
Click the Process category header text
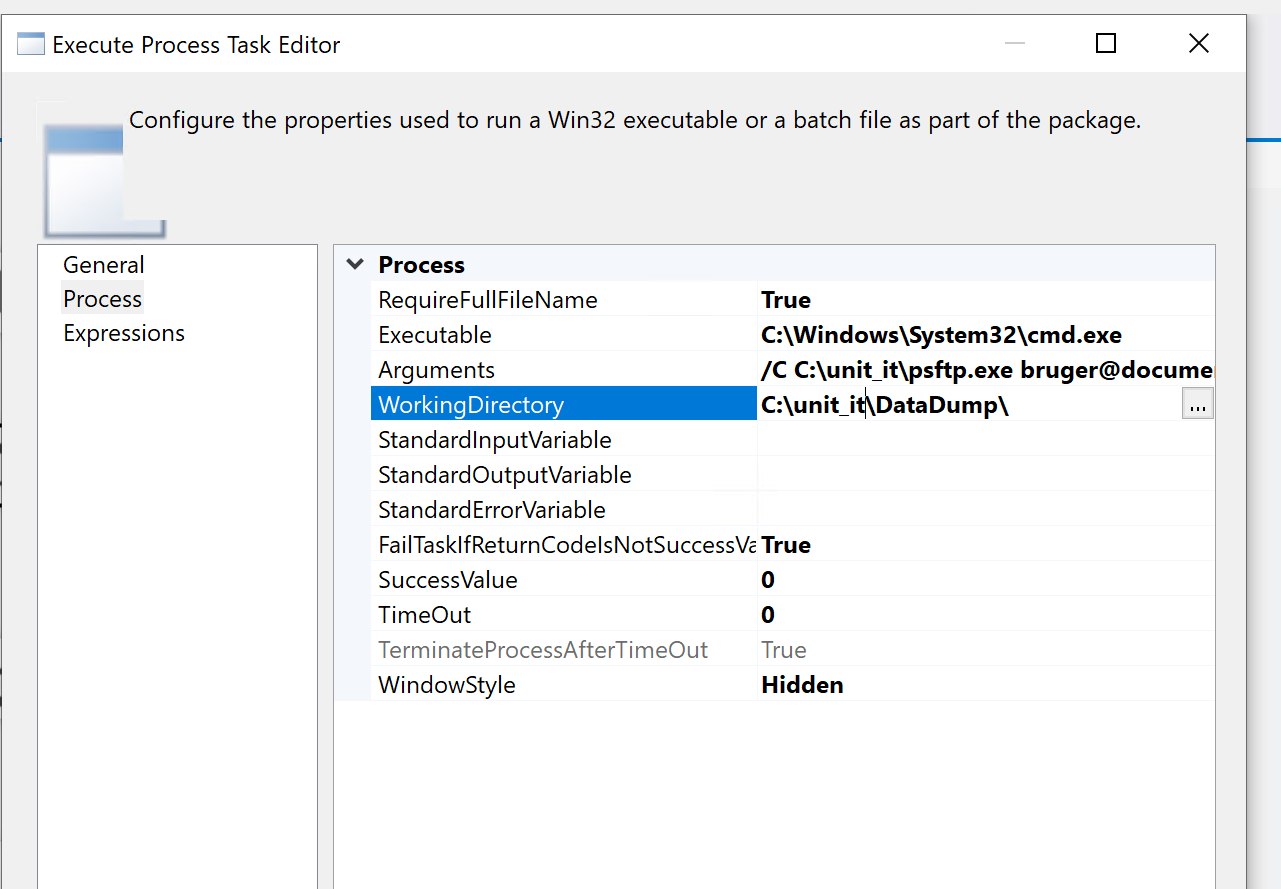422,265
